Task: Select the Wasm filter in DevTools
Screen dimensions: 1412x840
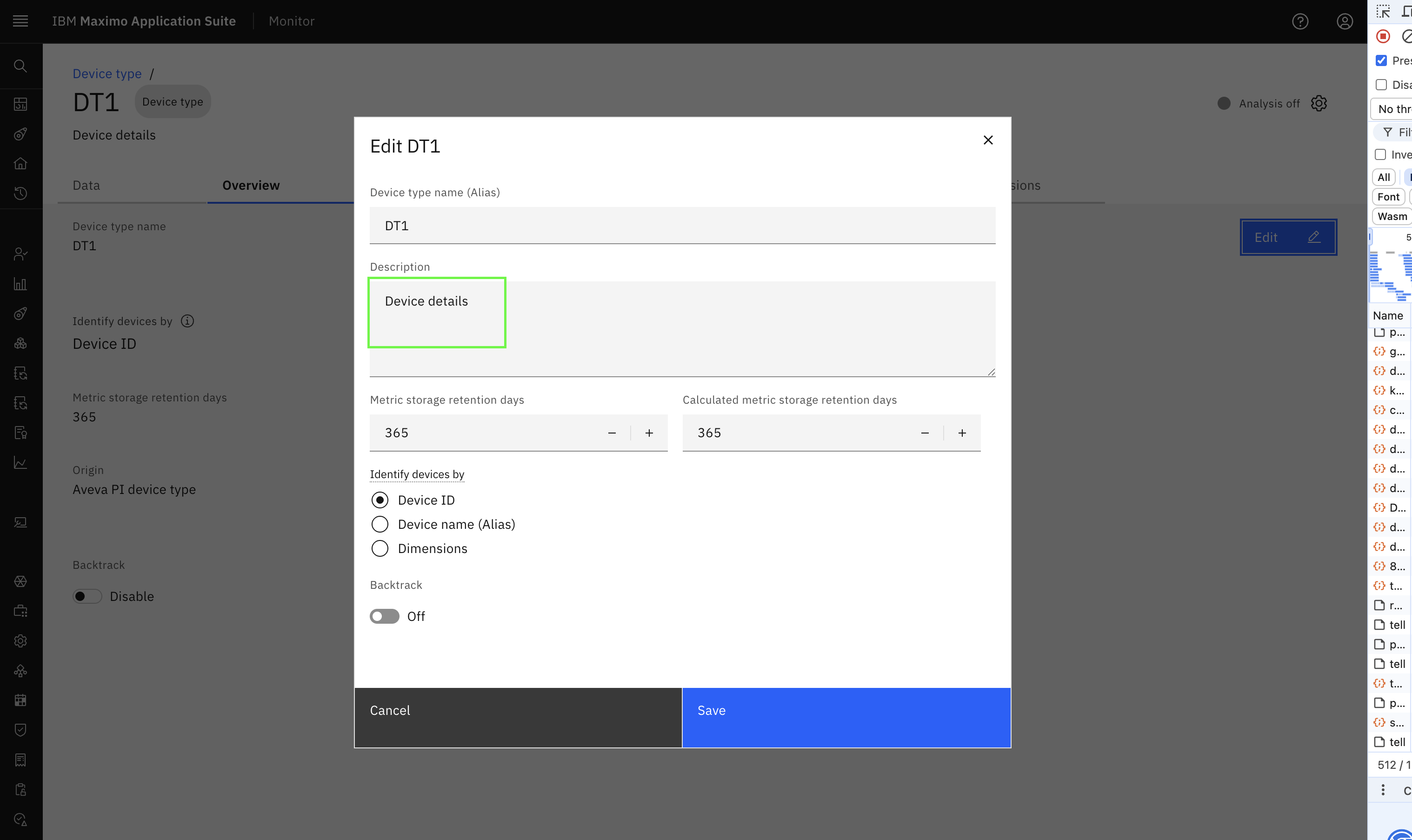Action: (1392, 216)
